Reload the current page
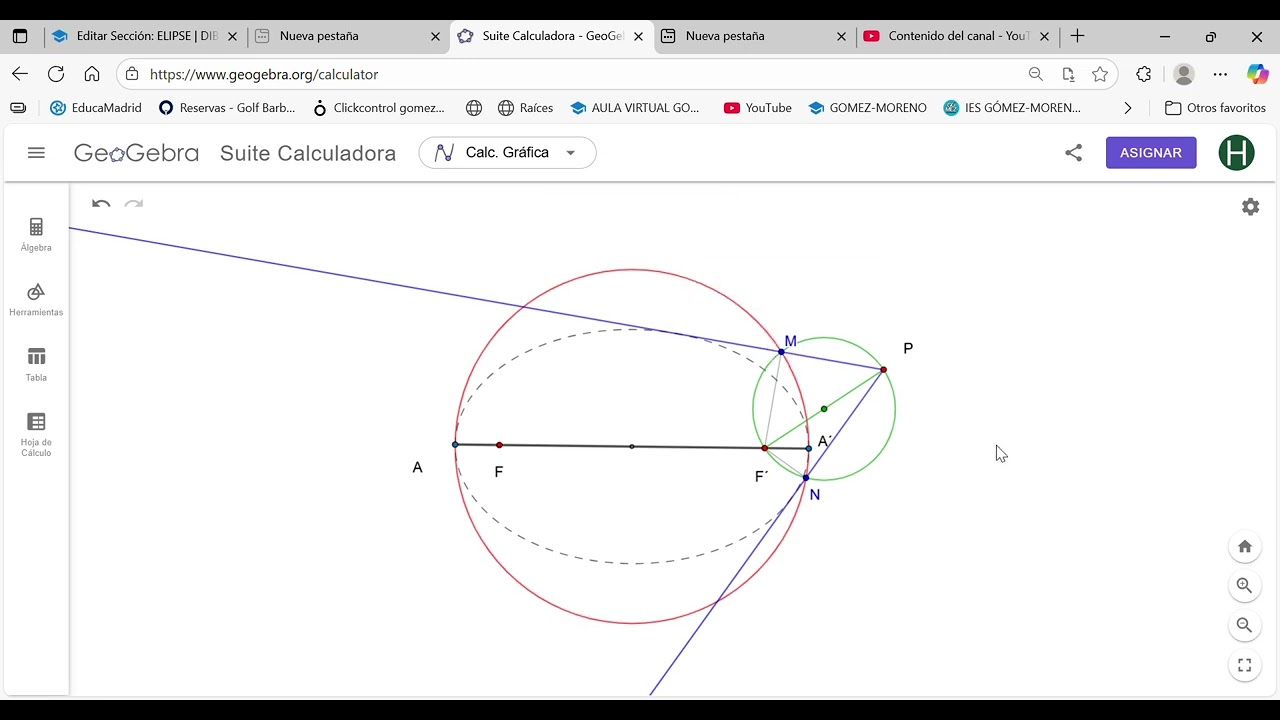Screen dimensions: 1280x720 (x=56, y=74)
